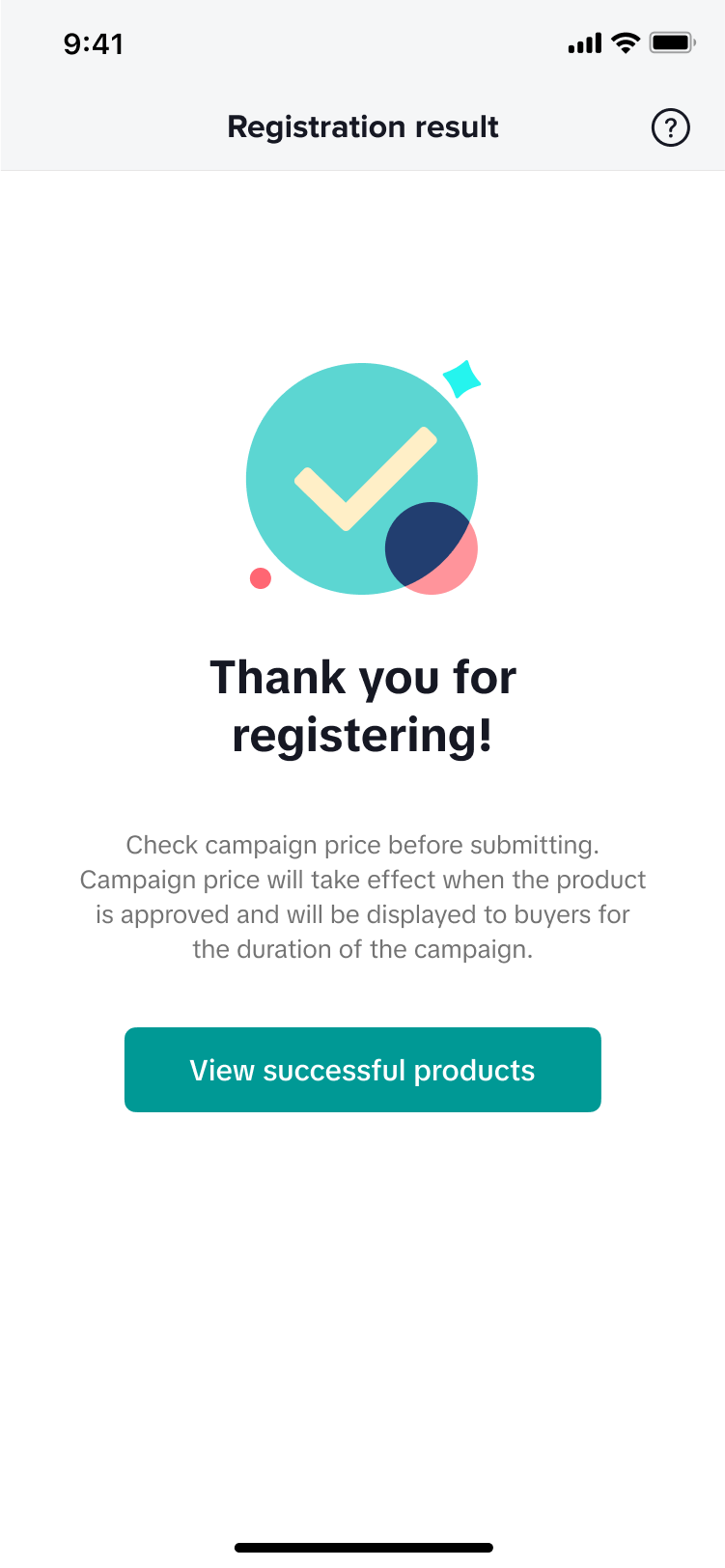Viewport: 725px width, 1568px height.
Task: Tap the View successful products button
Action: [362, 1070]
